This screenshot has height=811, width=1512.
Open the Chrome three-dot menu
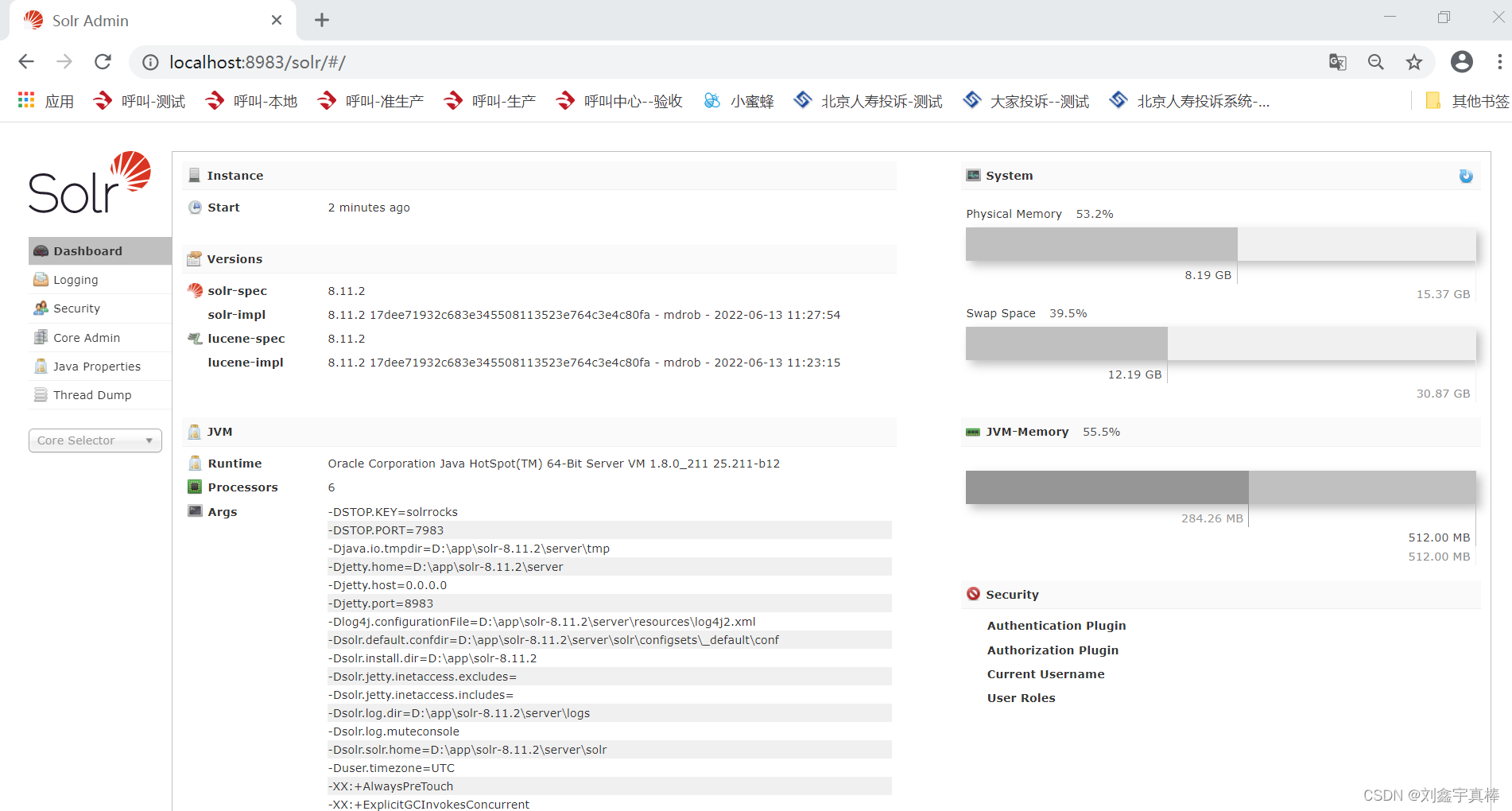click(x=1499, y=62)
